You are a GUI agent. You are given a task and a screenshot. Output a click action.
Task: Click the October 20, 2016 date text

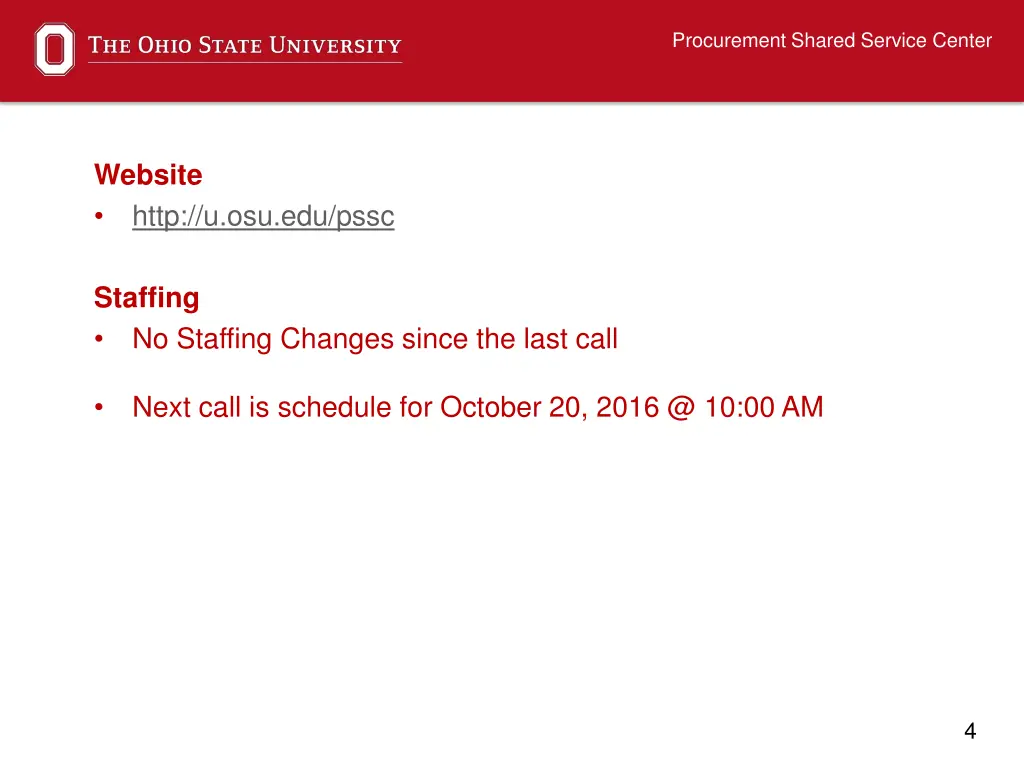[x=549, y=408]
